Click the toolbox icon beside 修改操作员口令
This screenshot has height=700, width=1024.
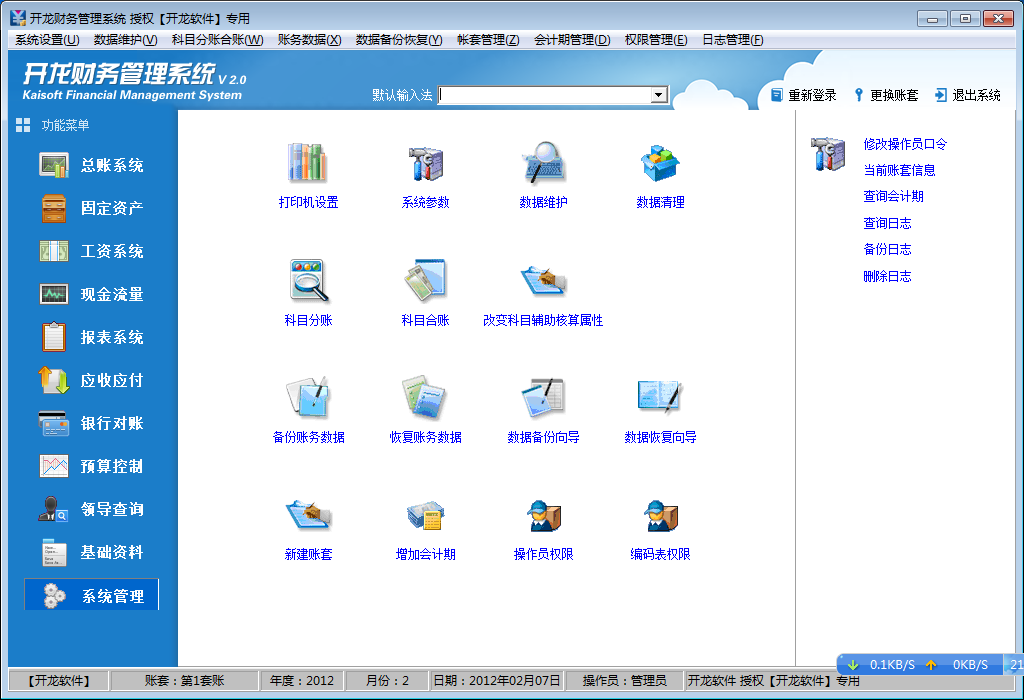(x=827, y=153)
